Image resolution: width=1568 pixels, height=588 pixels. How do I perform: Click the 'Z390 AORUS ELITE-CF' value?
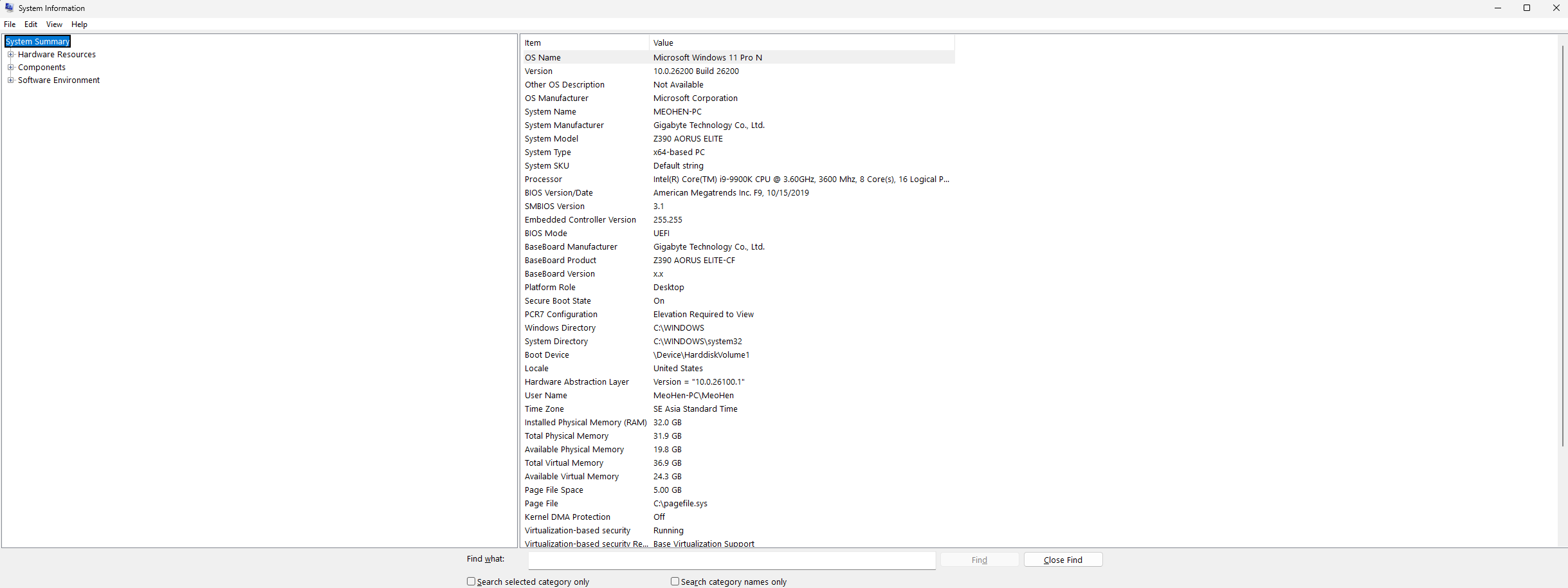click(694, 261)
